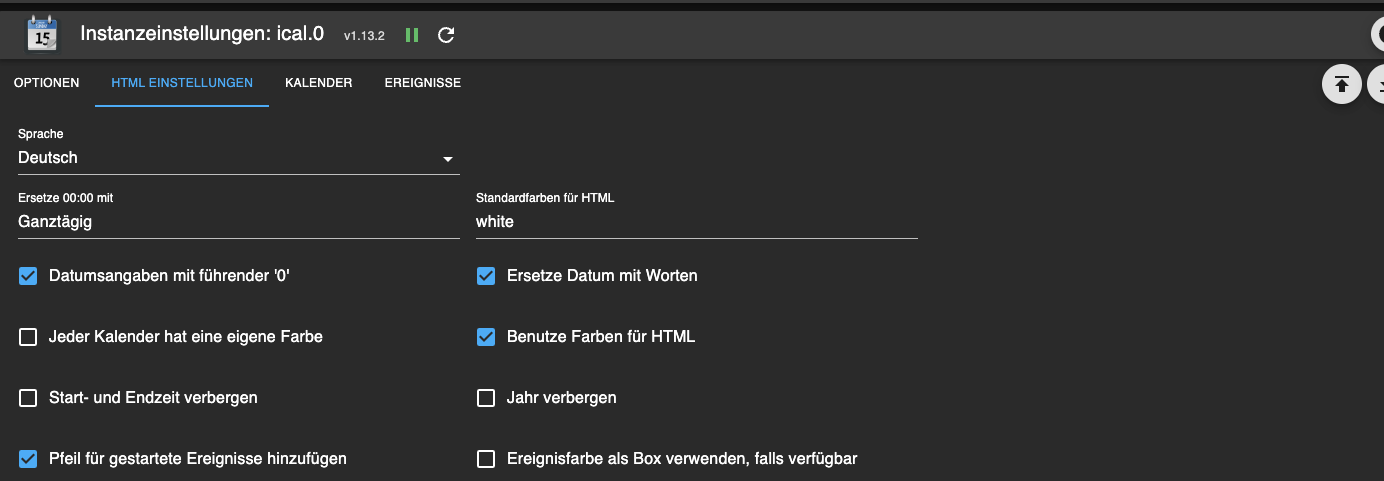
Task: Select the HTML Einstellungen tab
Action: (x=182, y=83)
